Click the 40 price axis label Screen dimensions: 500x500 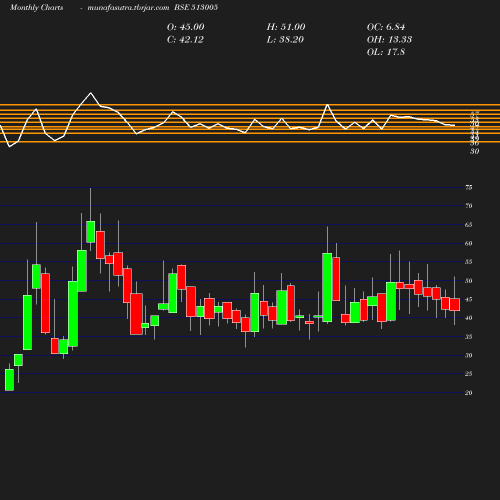(x=469, y=318)
